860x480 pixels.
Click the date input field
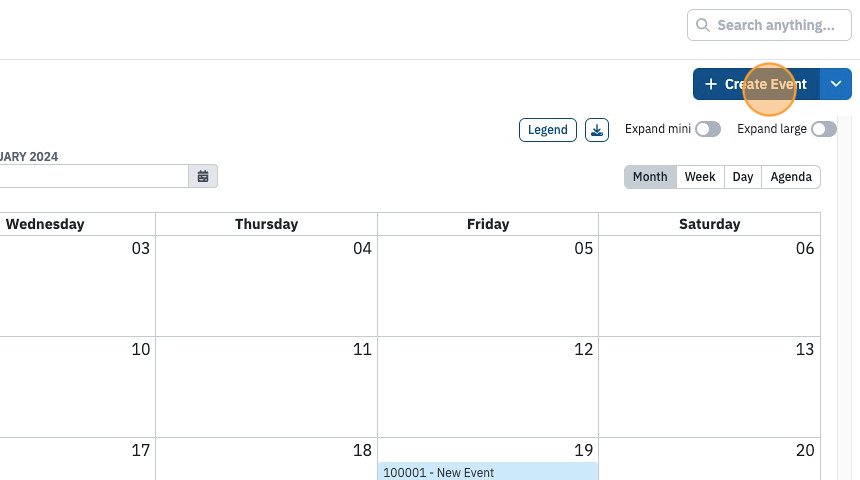(93, 176)
